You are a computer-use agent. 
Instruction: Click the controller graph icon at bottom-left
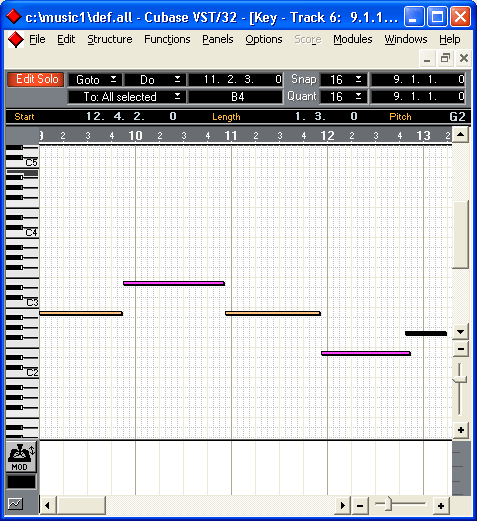15,504
